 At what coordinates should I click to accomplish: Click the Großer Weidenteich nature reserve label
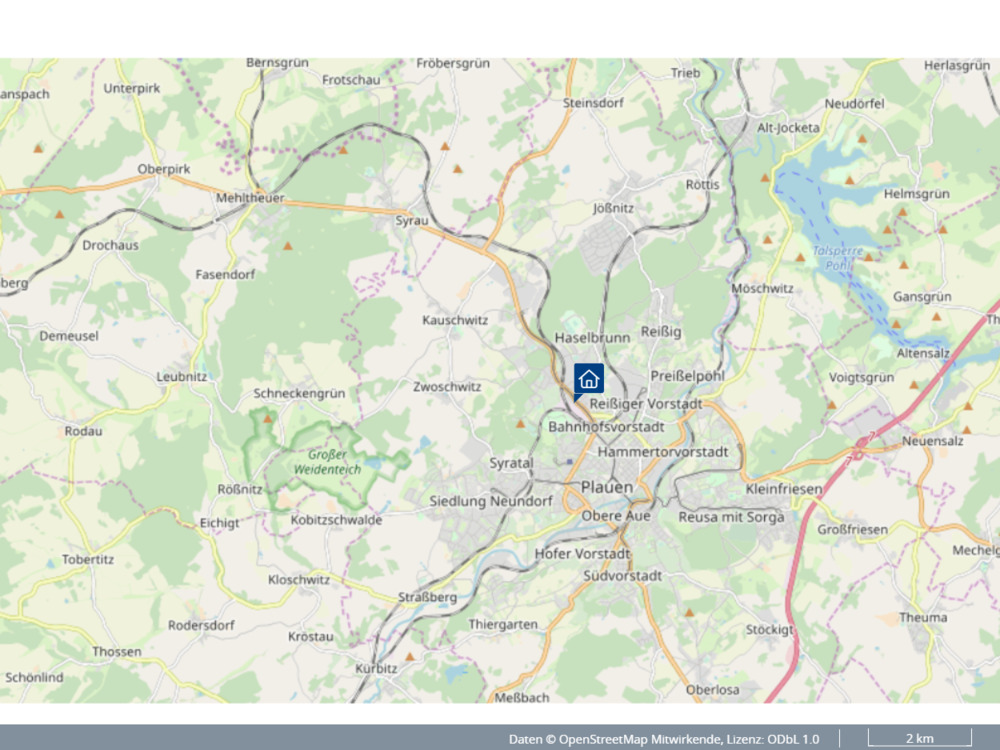pos(327,462)
